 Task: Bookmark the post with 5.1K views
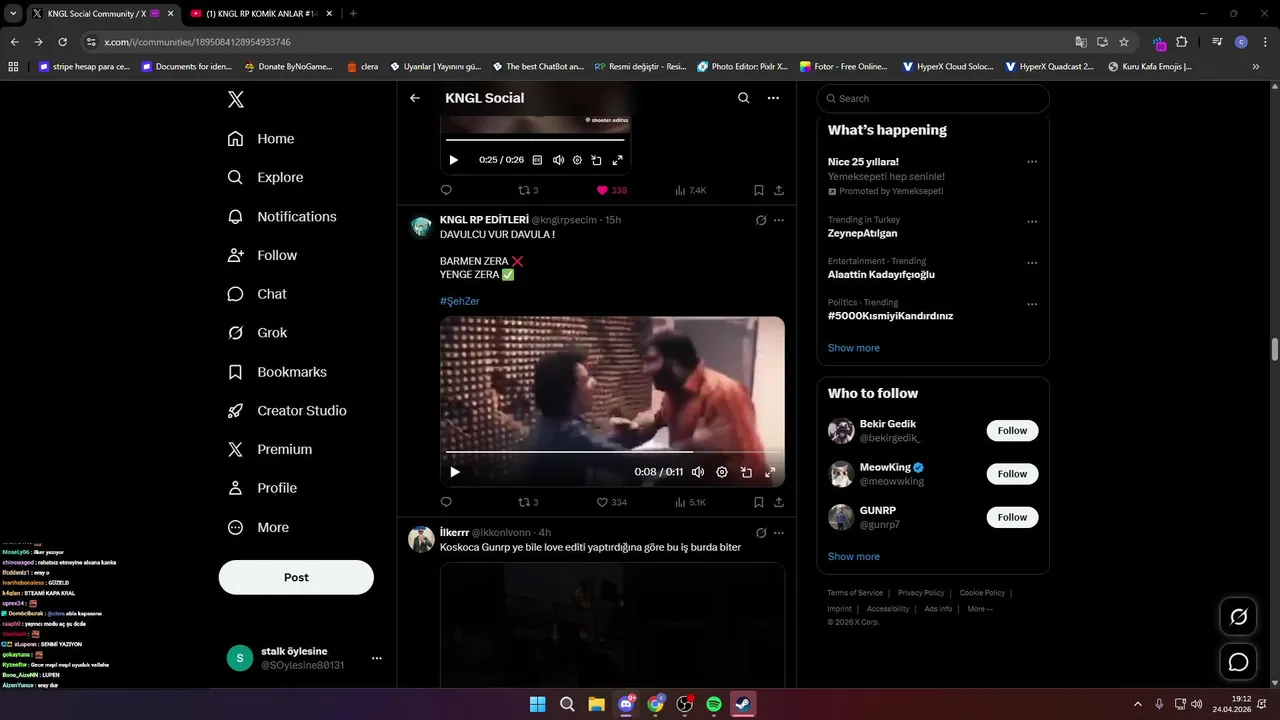pyautogui.click(x=758, y=502)
